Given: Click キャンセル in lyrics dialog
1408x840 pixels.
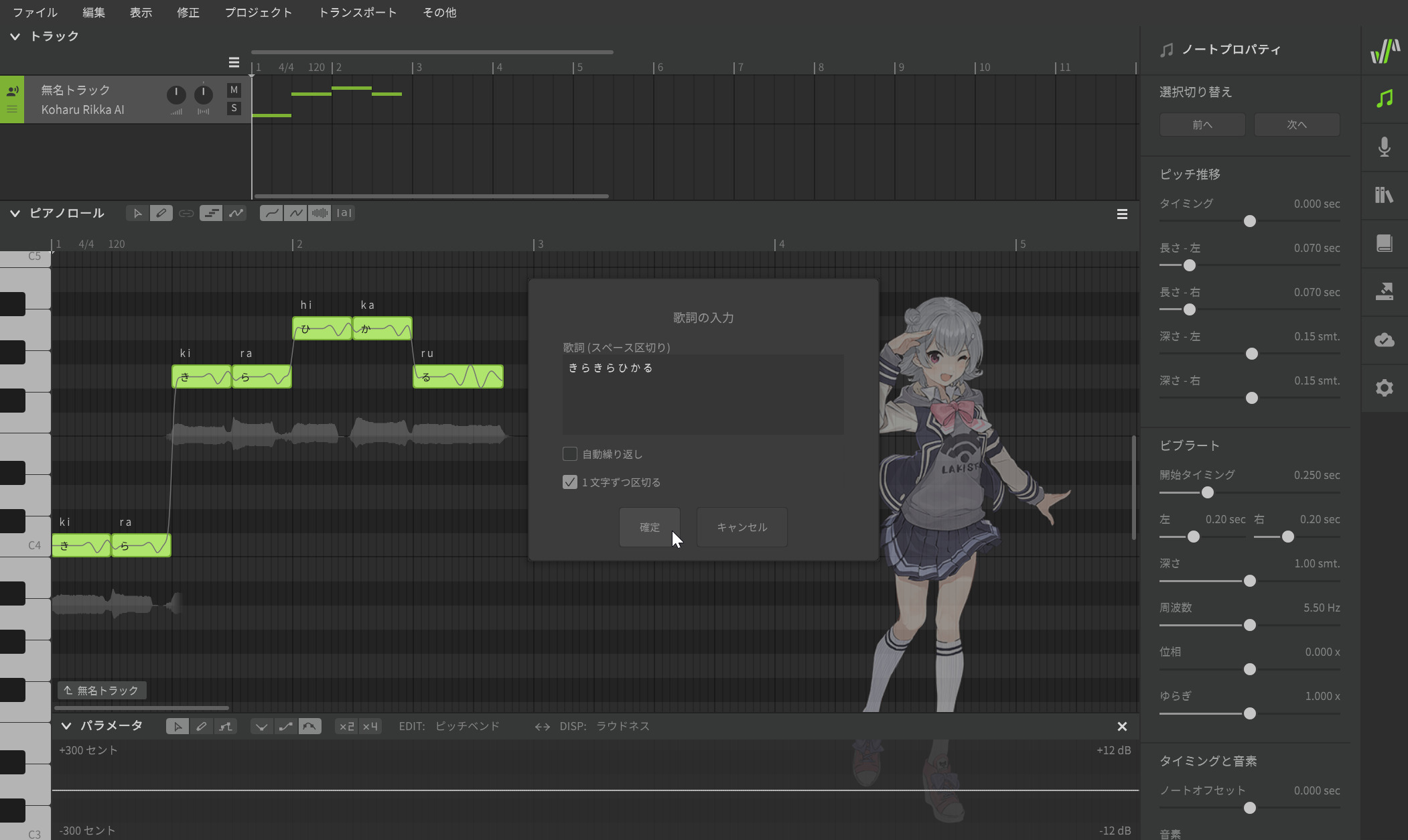Looking at the screenshot, I should click(742, 527).
